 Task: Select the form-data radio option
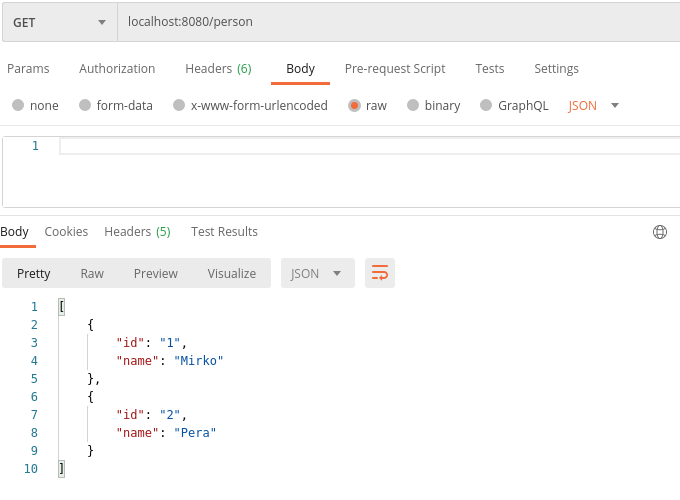[x=85, y=105]
